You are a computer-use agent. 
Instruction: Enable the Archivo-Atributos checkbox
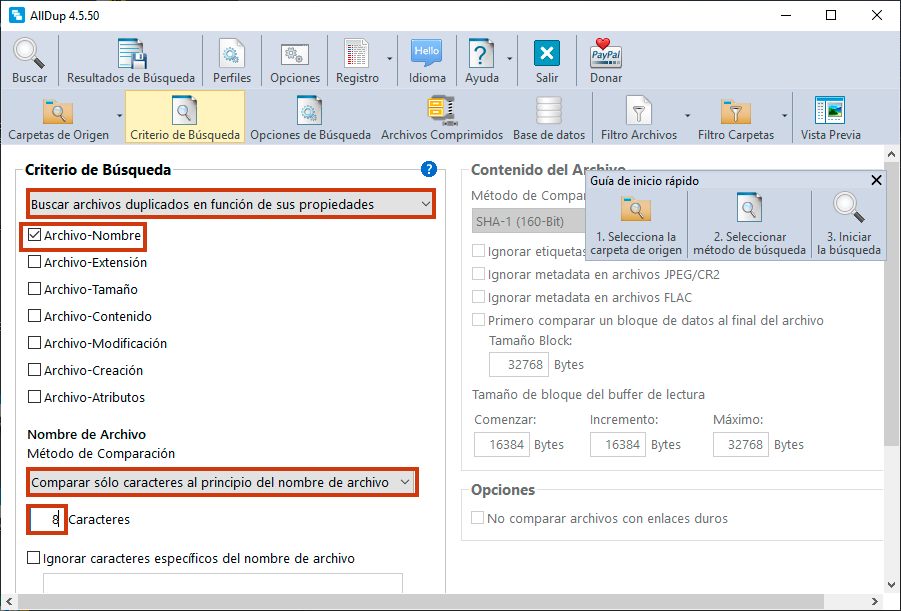click(34, 397)
